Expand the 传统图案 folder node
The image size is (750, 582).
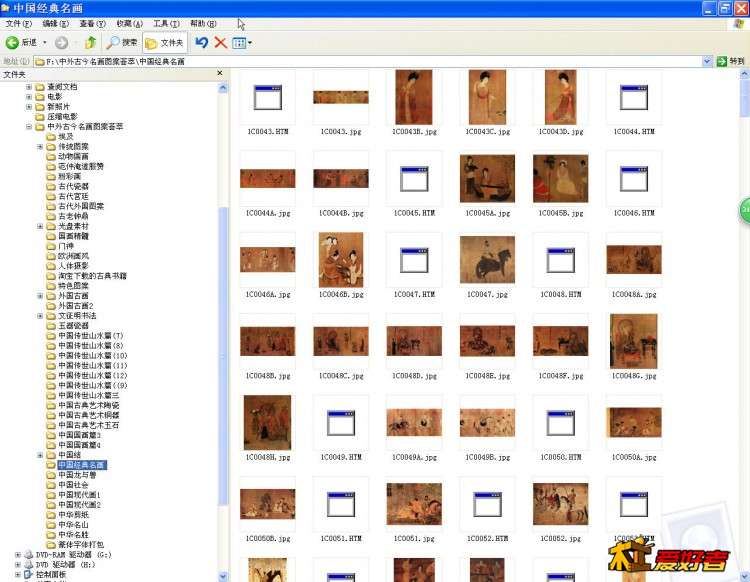[40, 146]
